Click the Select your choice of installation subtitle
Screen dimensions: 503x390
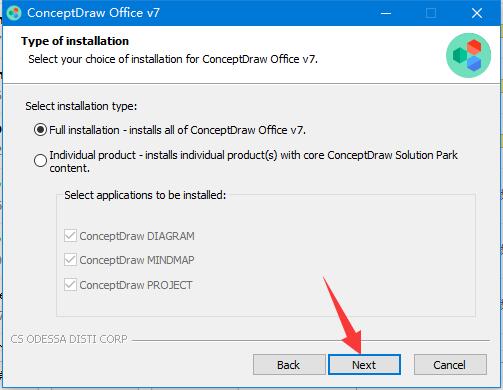point(173,59)
